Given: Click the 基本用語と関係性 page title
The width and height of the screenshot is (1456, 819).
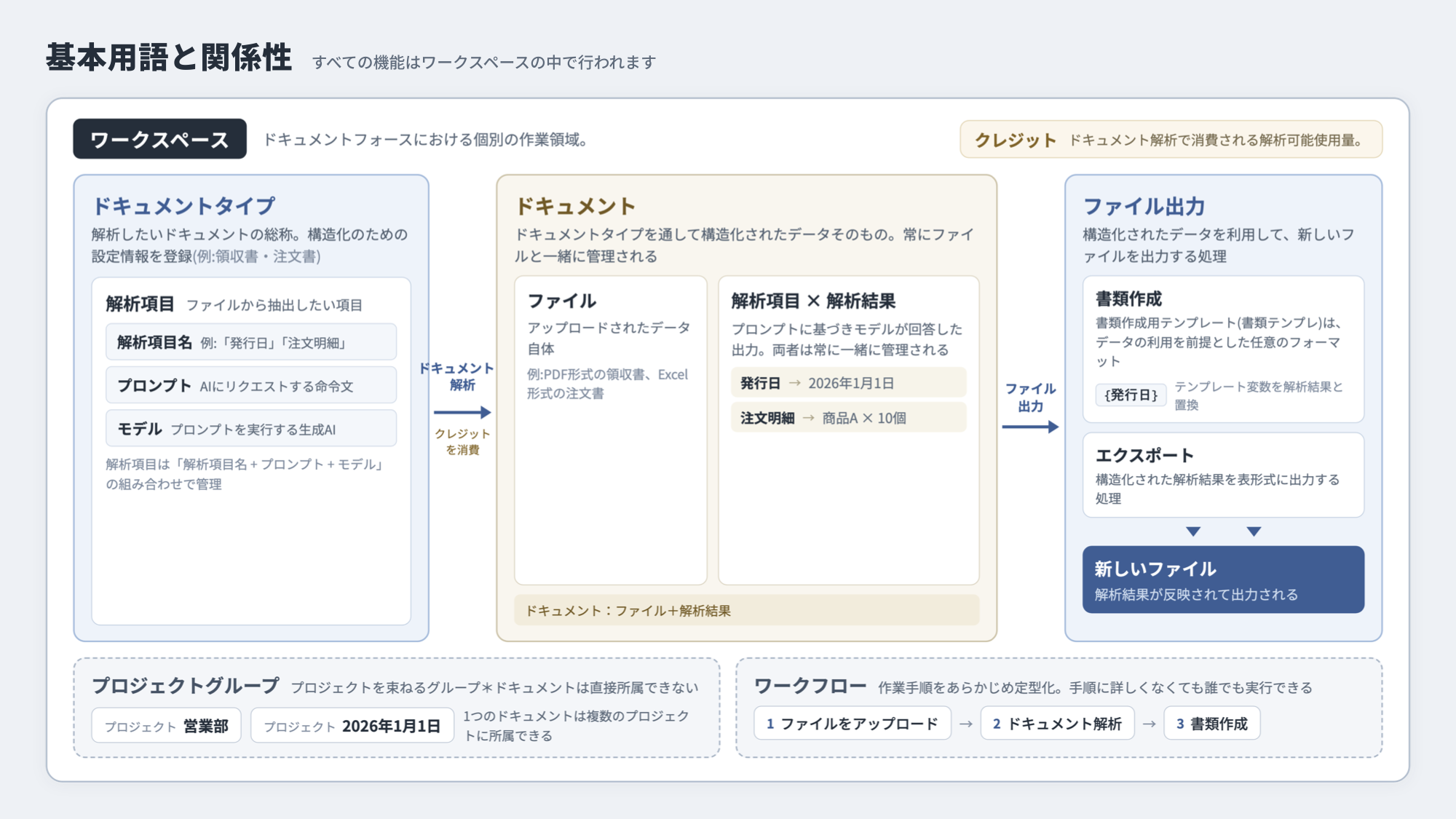Looking at the screenshot, I should pos(169,58).
